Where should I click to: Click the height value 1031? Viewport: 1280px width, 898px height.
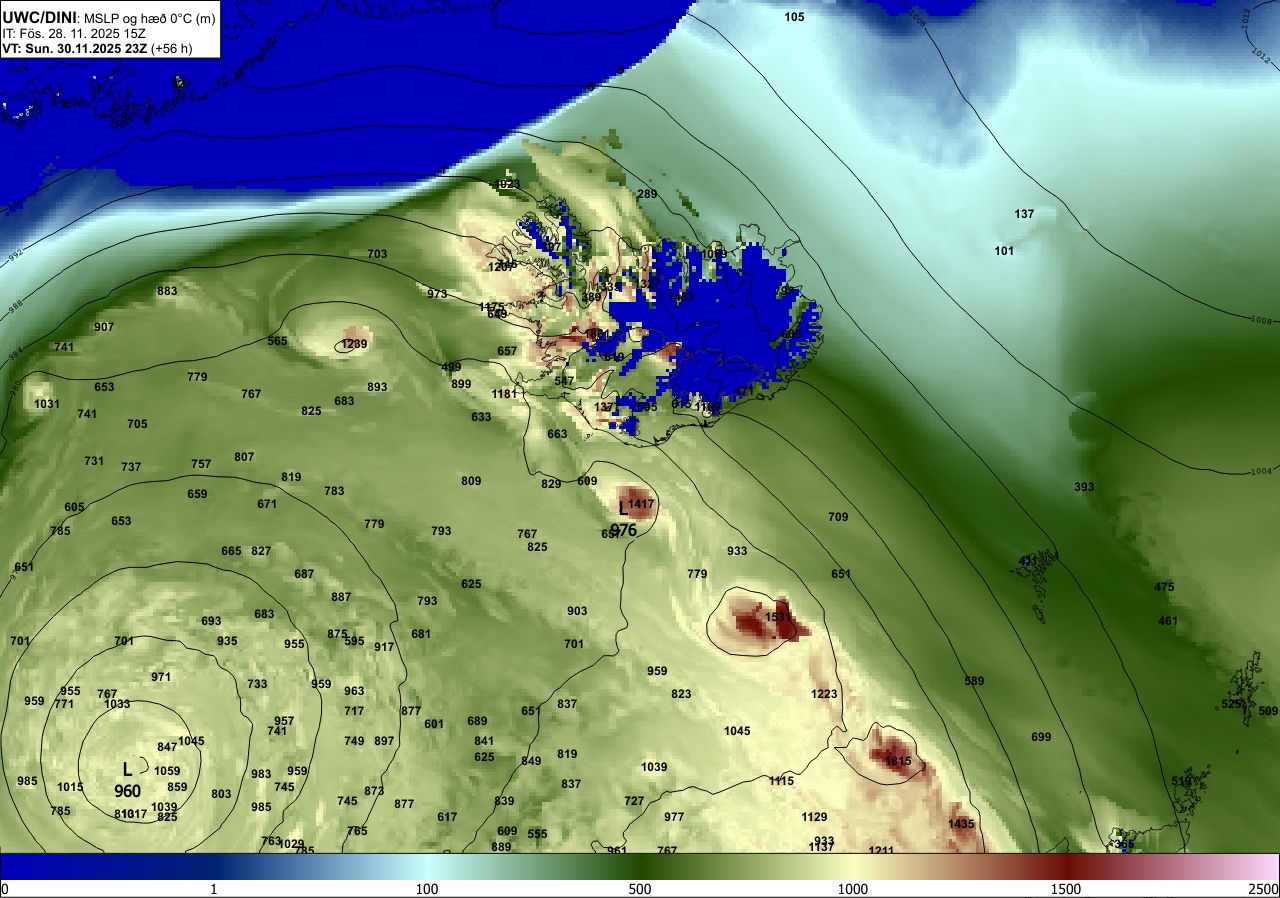[x=47, y=404]
